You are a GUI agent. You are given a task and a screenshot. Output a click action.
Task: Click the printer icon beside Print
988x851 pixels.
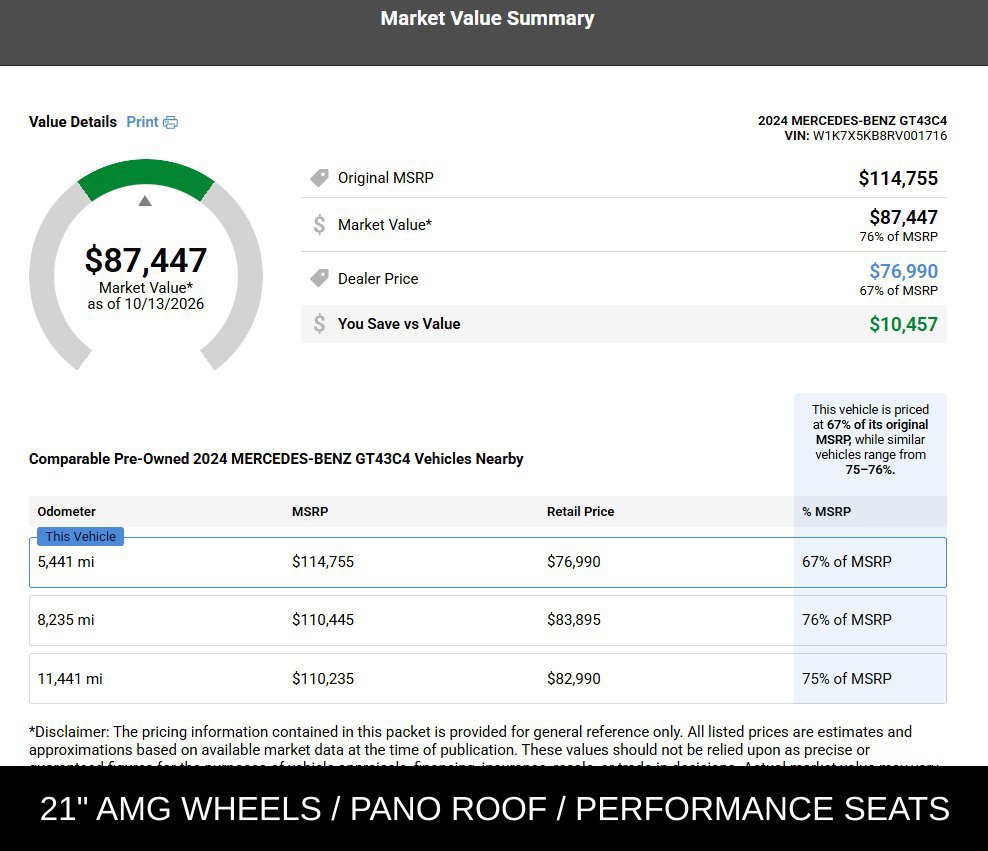170,122
